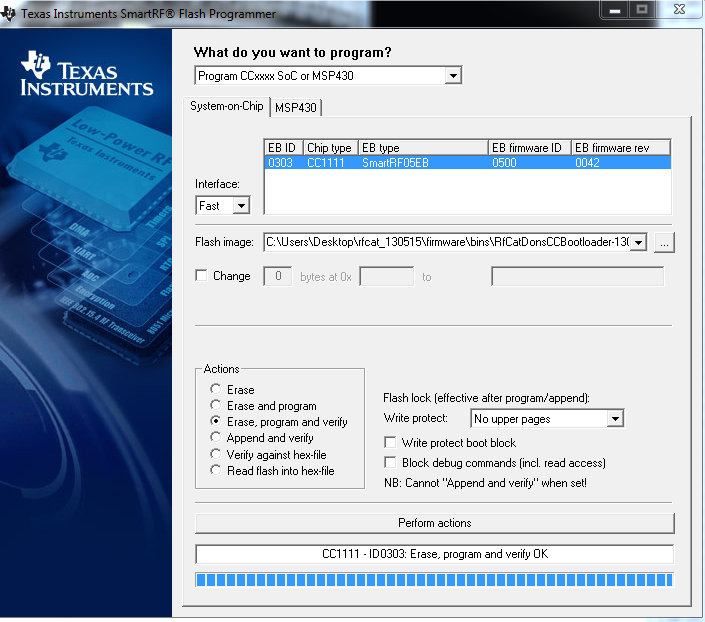This screenshot has width=705, height=622.
Task: Select Verify against hex-file option
Action: pyautogui.click(x=216, y=454)
